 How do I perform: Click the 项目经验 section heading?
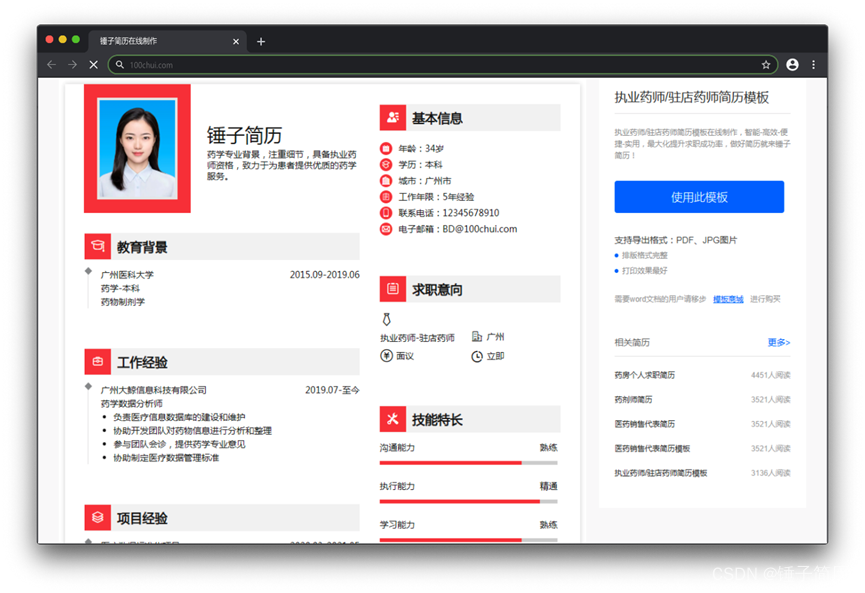tap(142, 518)
